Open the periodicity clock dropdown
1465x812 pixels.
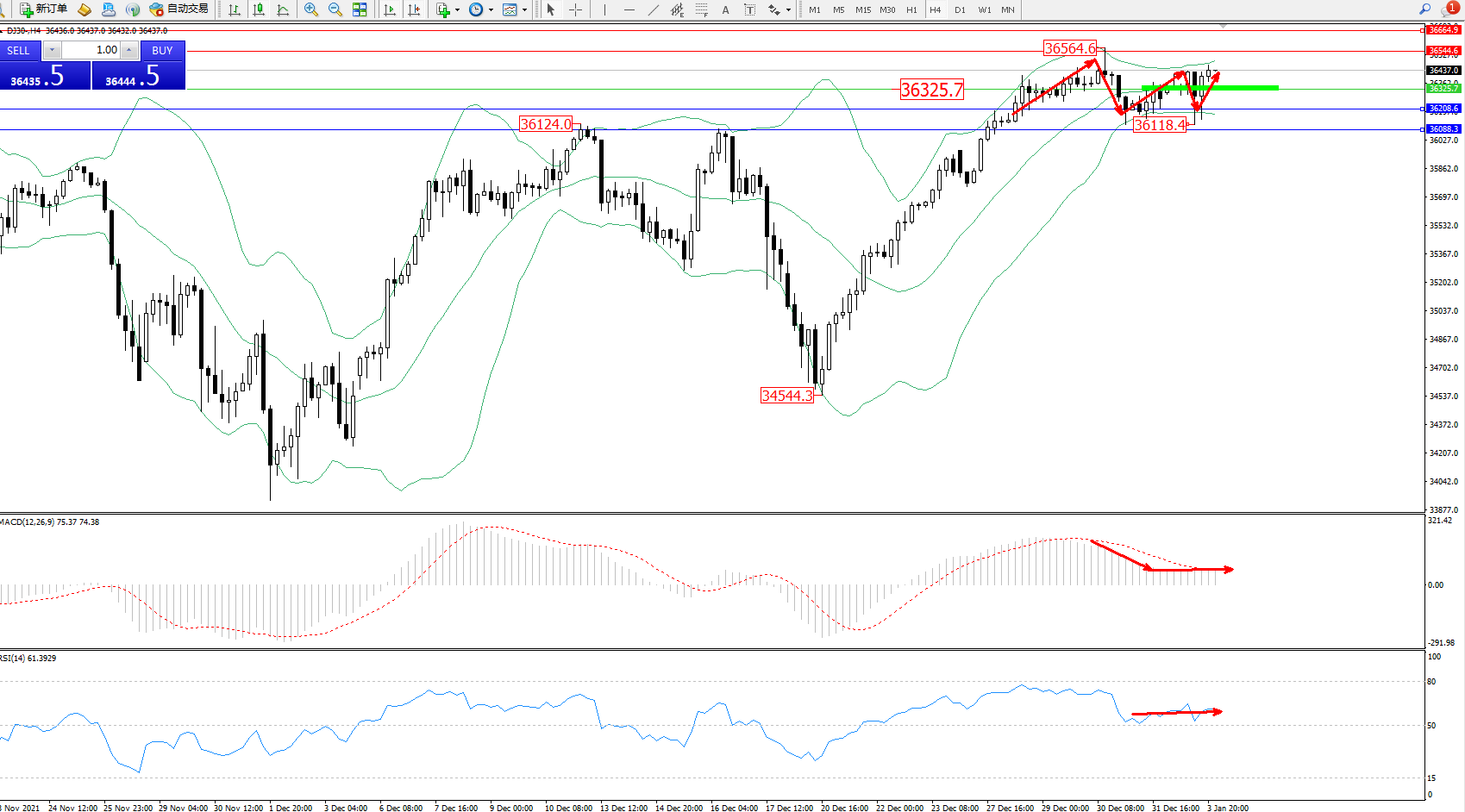(x=491, y=9)
